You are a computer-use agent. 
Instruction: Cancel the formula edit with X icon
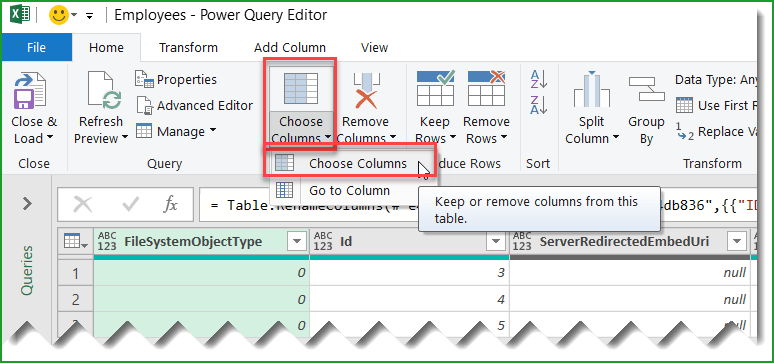click(82, 204)
